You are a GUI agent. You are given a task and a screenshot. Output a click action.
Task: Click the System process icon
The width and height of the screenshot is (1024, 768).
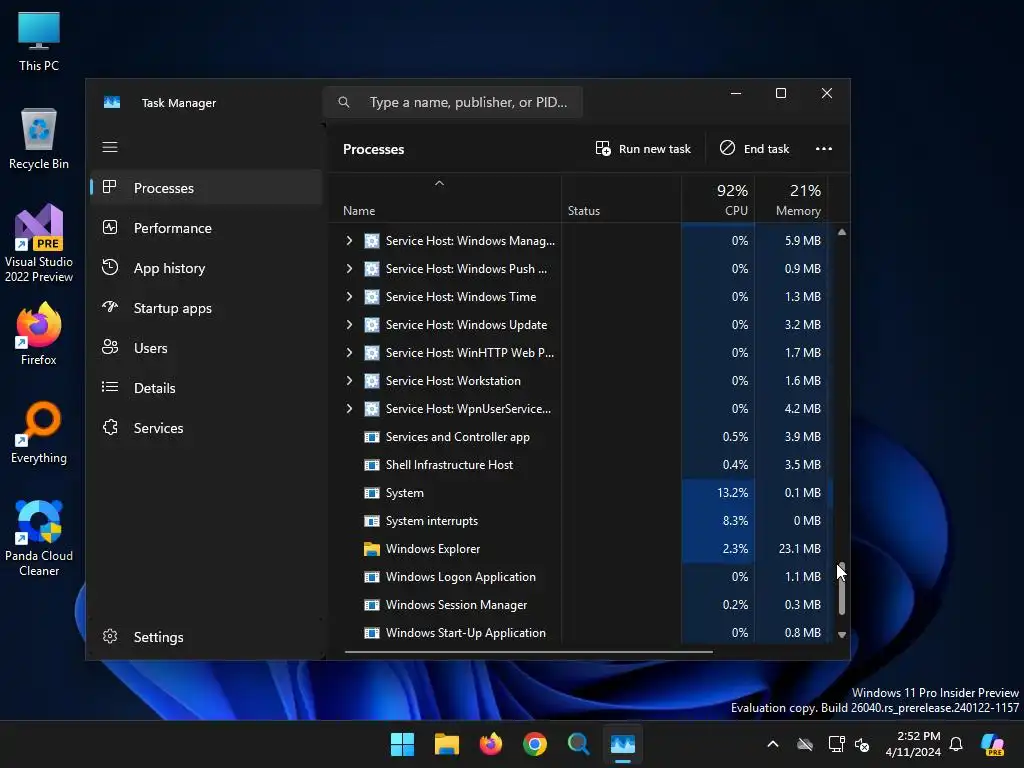pyautogui.click(x=372, y=493)
